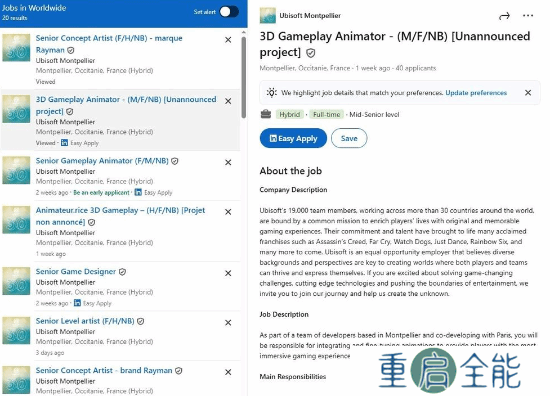Click LinkedIn Easy Apply icon on Senior Gameplay Animator row
550x396 pixels.
click(138, 192)
